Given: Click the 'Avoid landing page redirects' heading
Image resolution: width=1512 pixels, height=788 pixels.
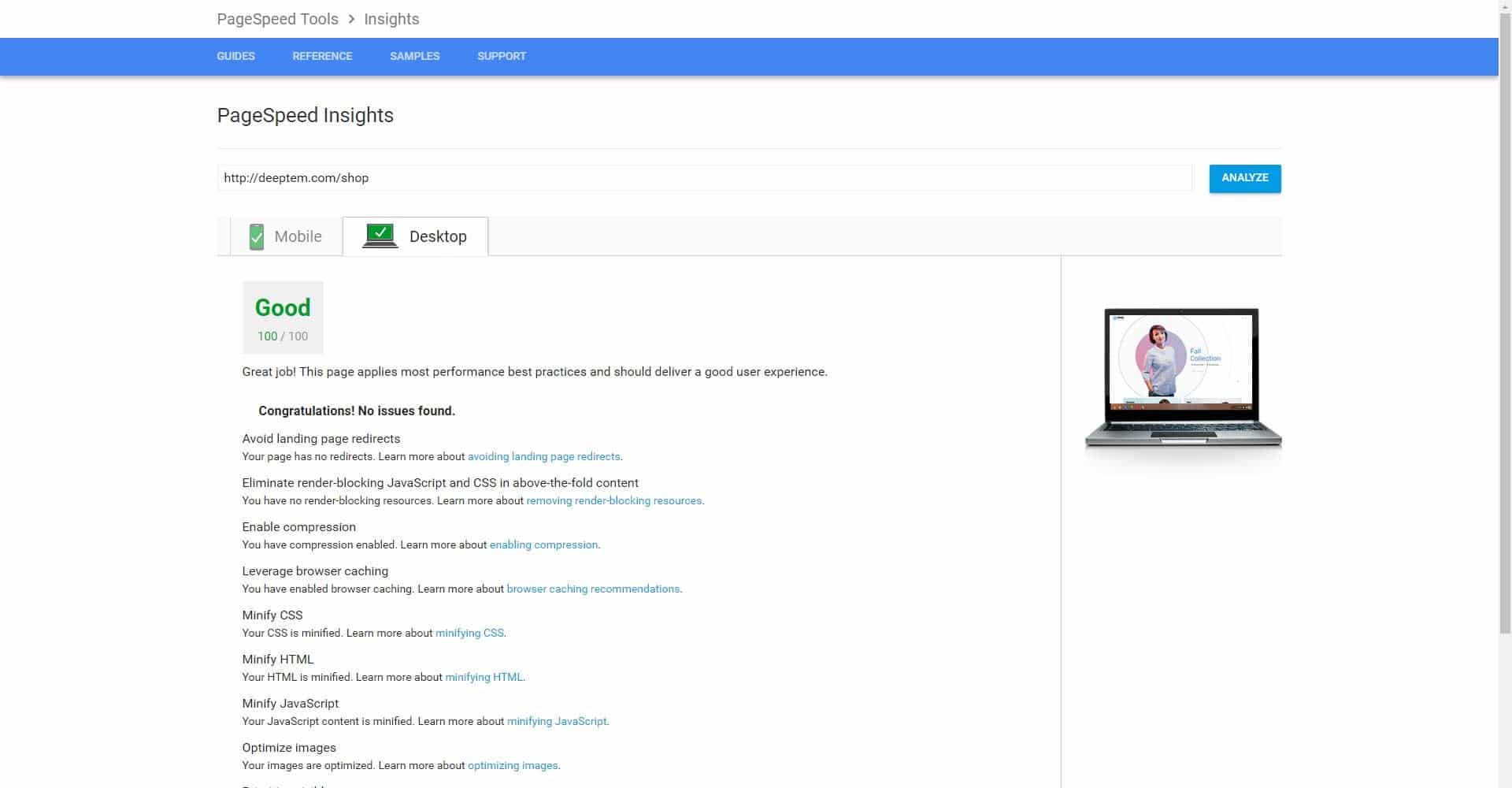Looking at the screenshot, I should (321, 439).
